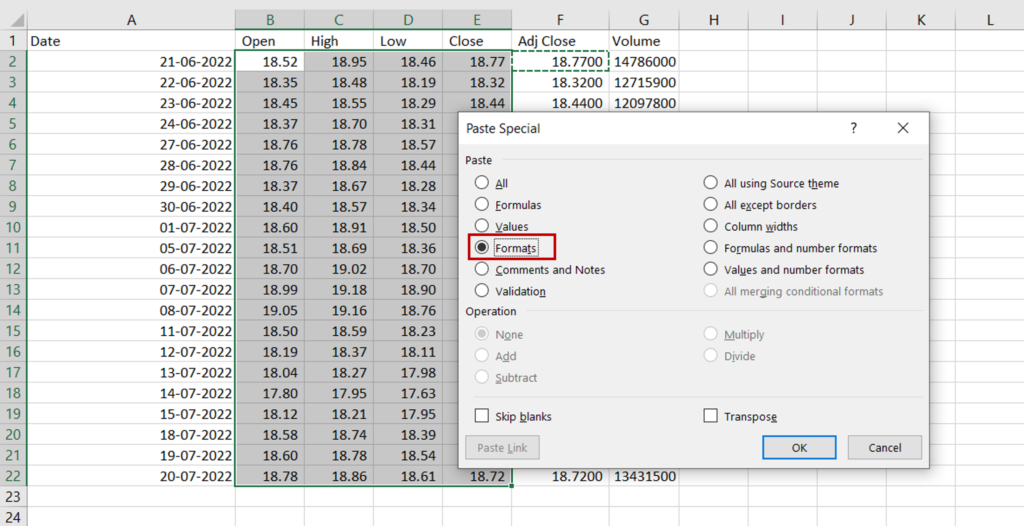The width and height of the screenshot is (1024, 526).
Task: Select column G header
Action: pos(645,20)
